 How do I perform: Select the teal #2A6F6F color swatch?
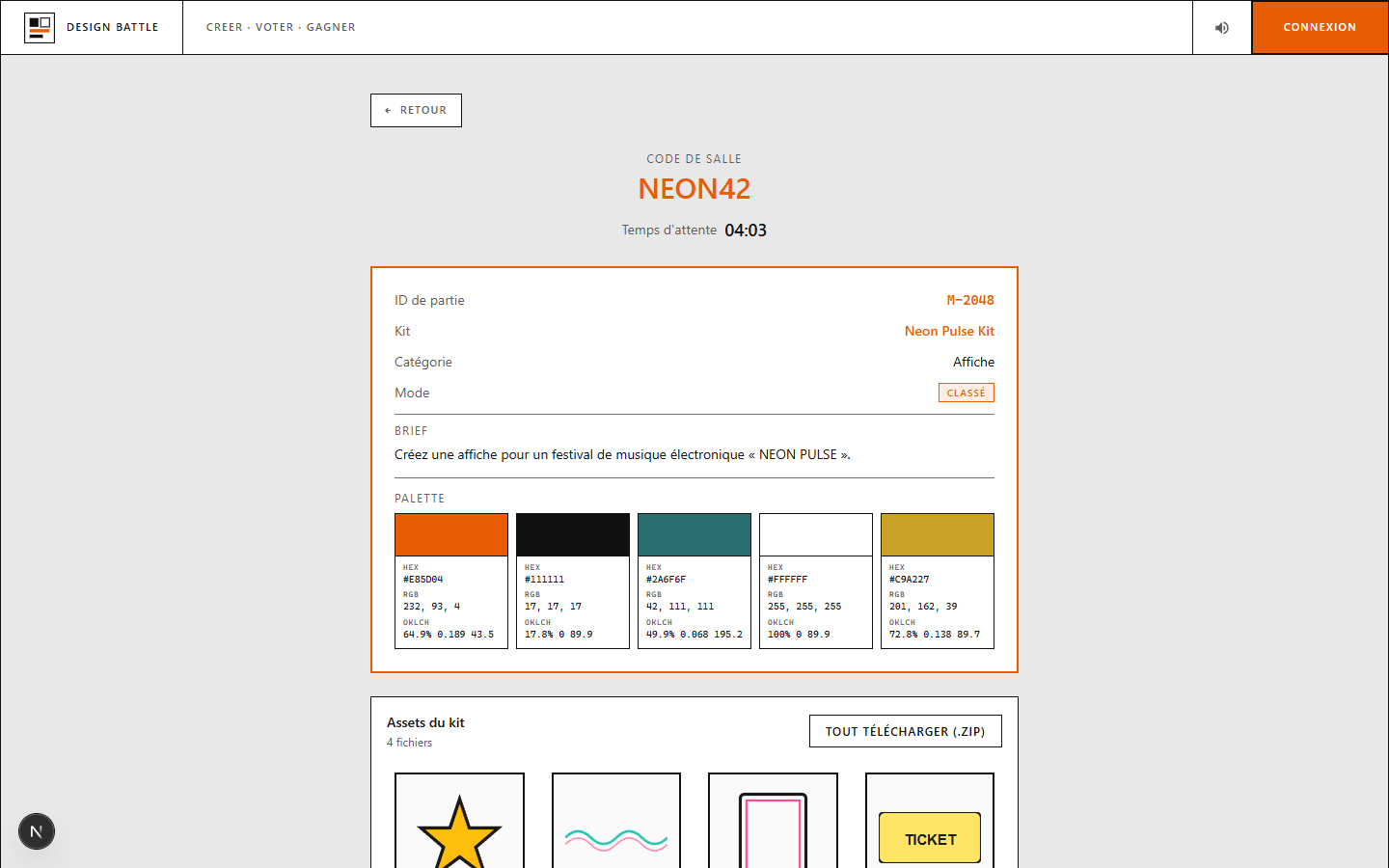click(694, 534)
